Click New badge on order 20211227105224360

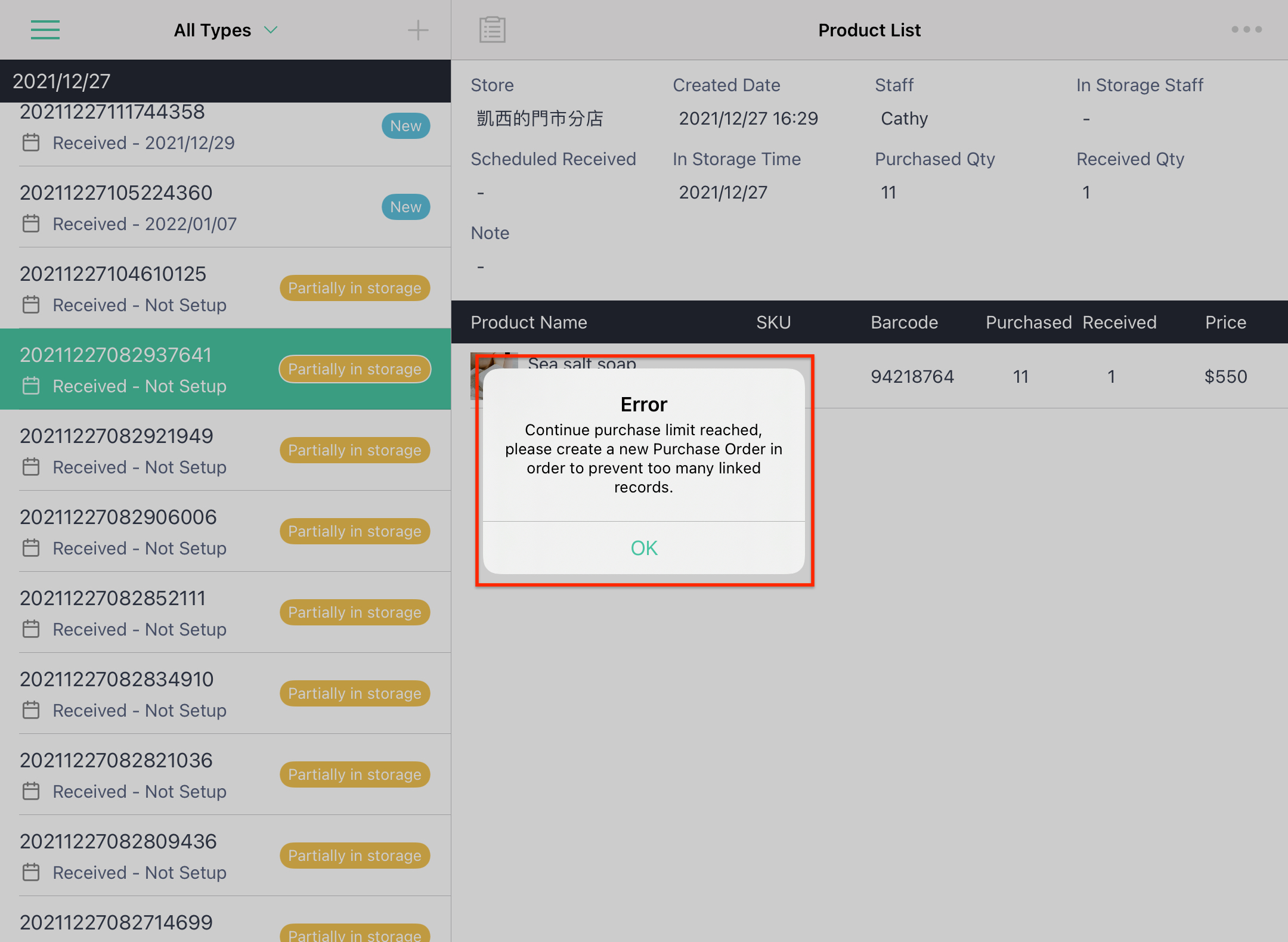point(406,207)
